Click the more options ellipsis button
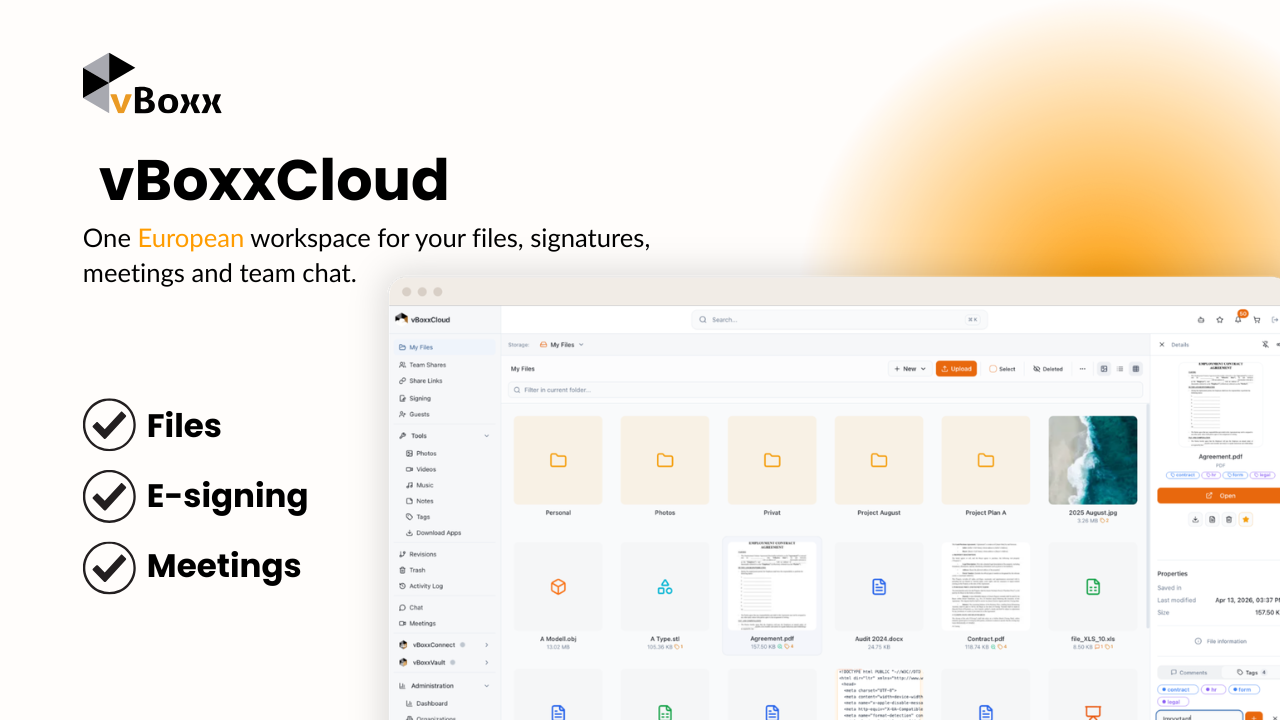Screen dimensions: 1280x720 click(1082, 369)
